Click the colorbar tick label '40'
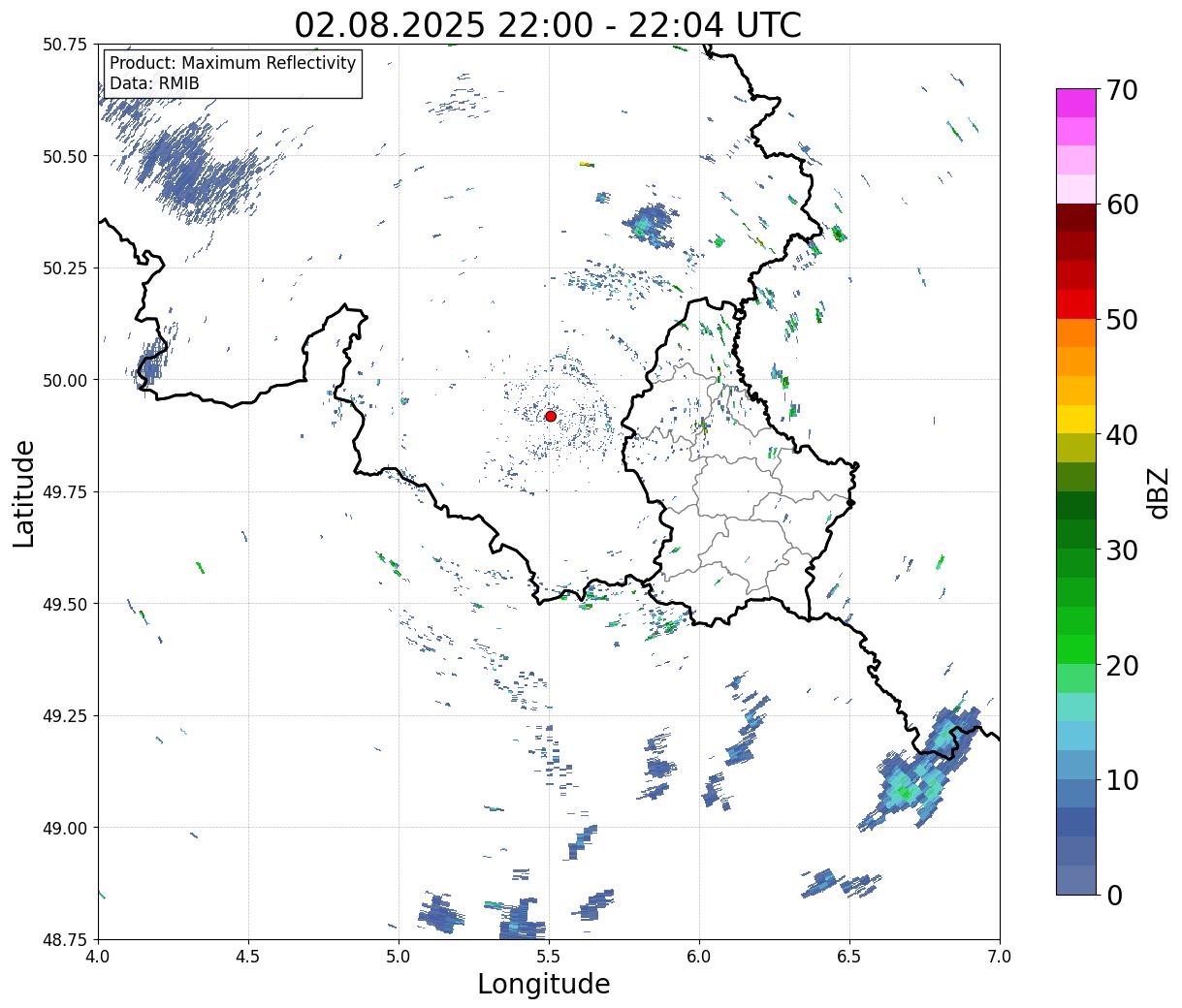Viewport: 1182px width, 1008px height. point(1122,435)
